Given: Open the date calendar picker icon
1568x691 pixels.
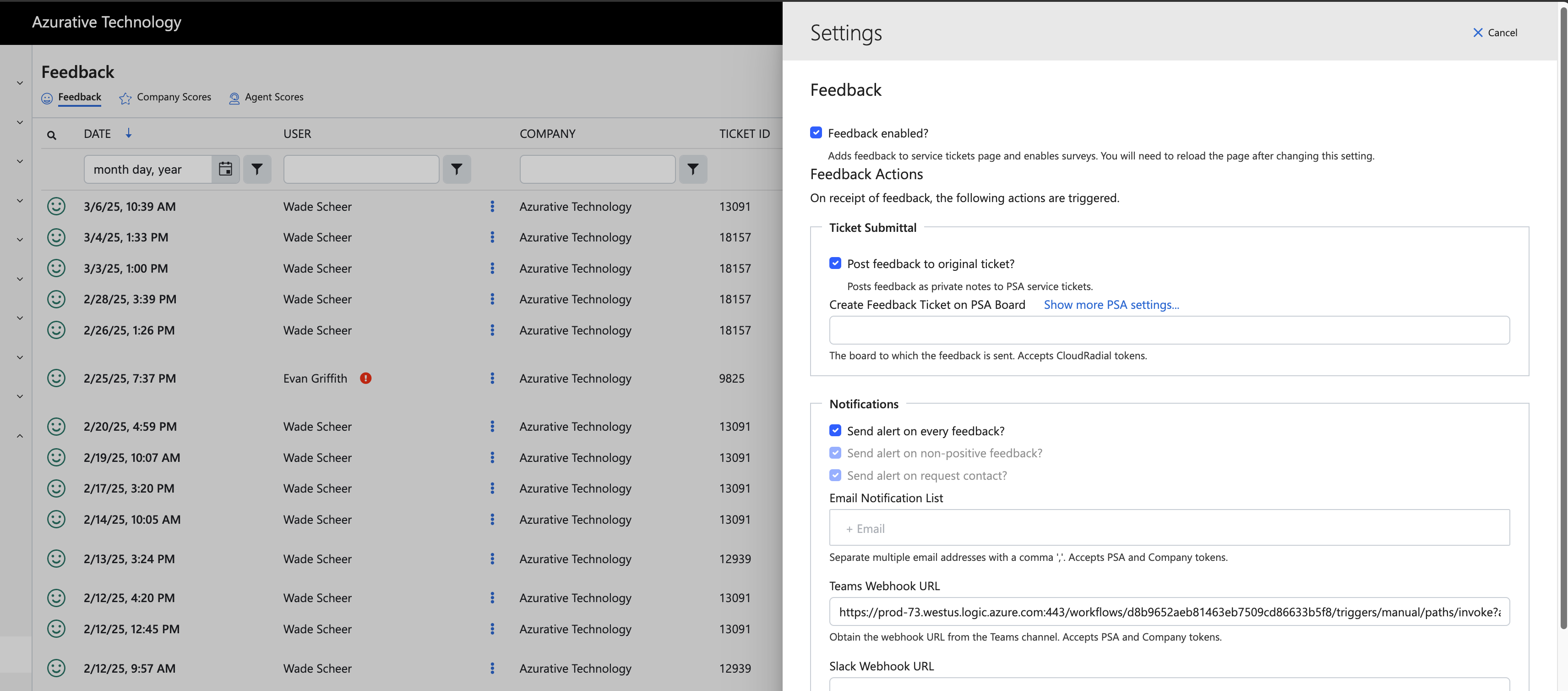Looking at the screenshot, I should [225, 169].
